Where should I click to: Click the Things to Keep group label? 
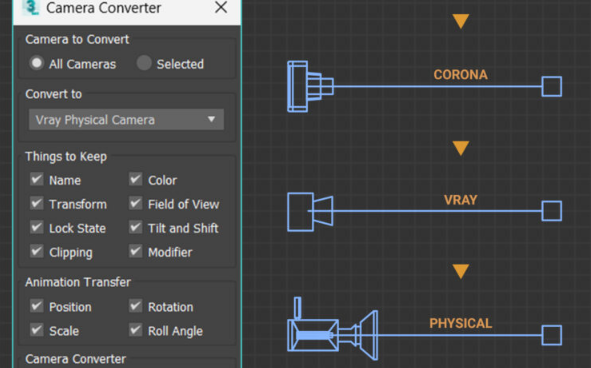66,156
